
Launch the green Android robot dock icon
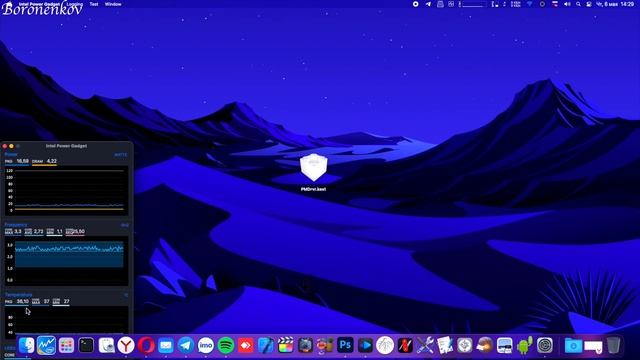coord(525,346)
